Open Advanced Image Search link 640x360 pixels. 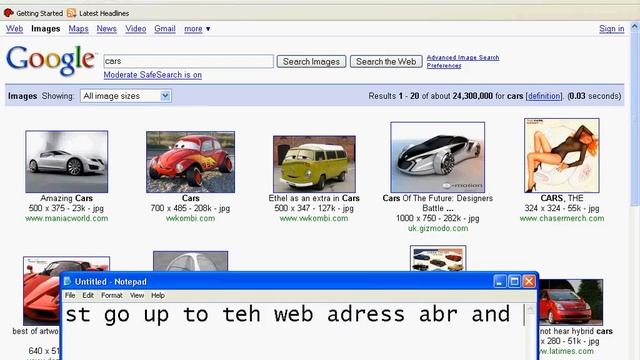tap(463, 58)
